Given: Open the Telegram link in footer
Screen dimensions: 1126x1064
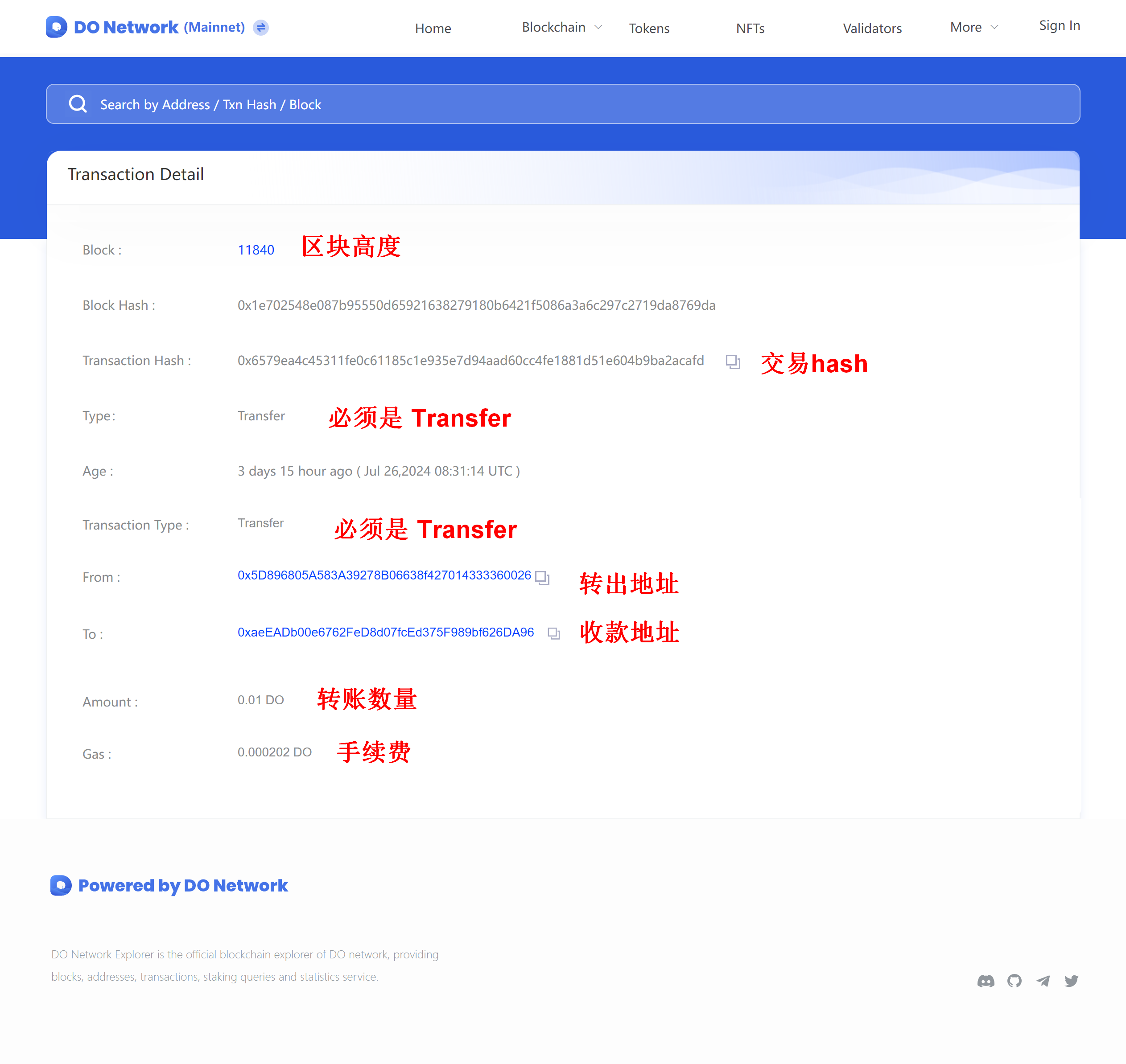Looking at the screenshot, I should [x=1043, y=981].
